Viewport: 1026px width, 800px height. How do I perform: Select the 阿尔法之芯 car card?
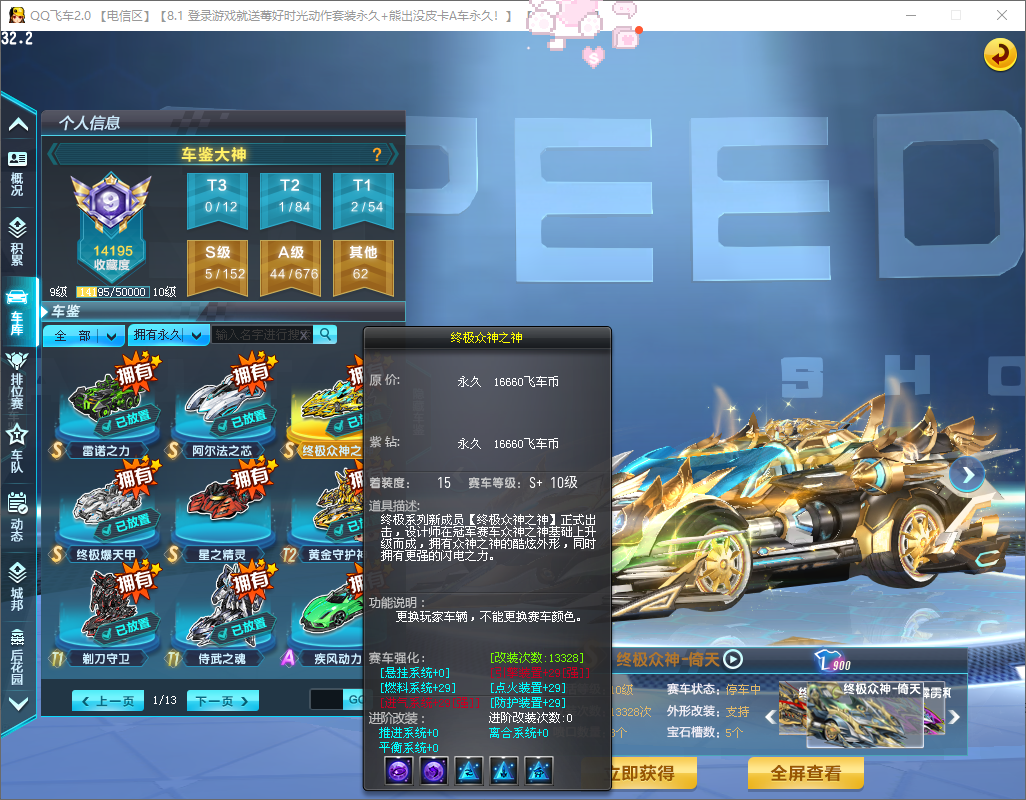(x=222, y=406)
